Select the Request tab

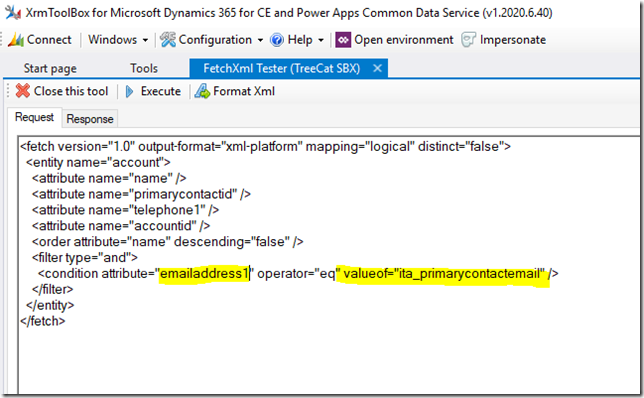coord(34,117)
